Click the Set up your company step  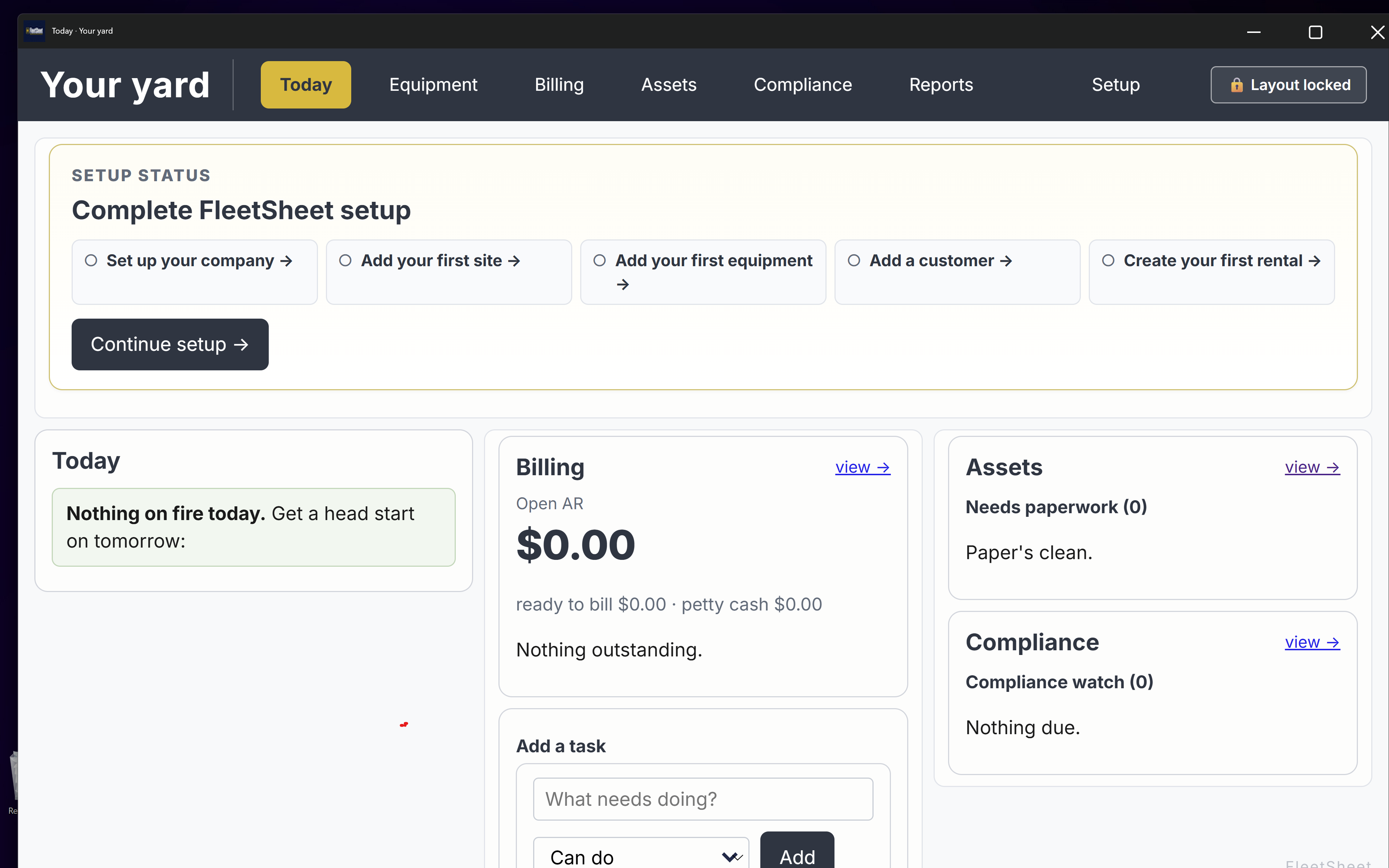pyautogui.click(x=195, y=272)
